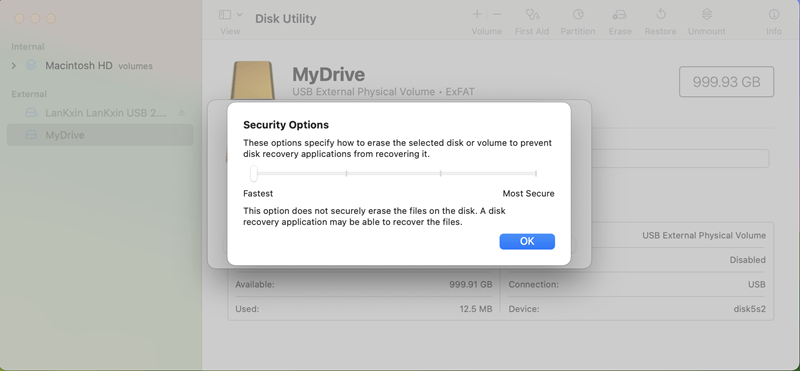The image size is (800, 371).
Task: Click the Available 999.91 GB value
Action: (x=471, y=284)
